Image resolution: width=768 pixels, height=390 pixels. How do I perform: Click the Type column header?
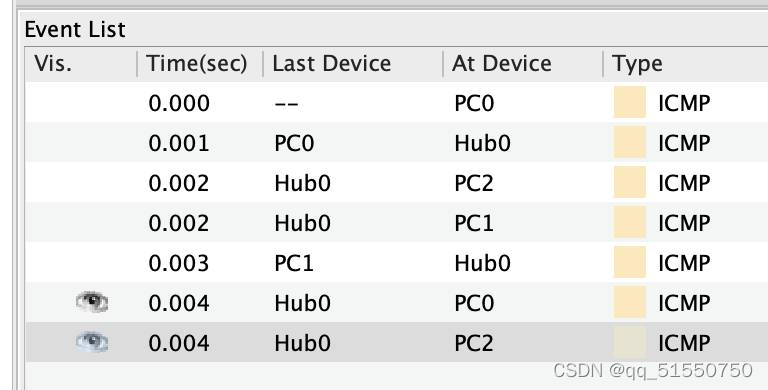[686, 64]
